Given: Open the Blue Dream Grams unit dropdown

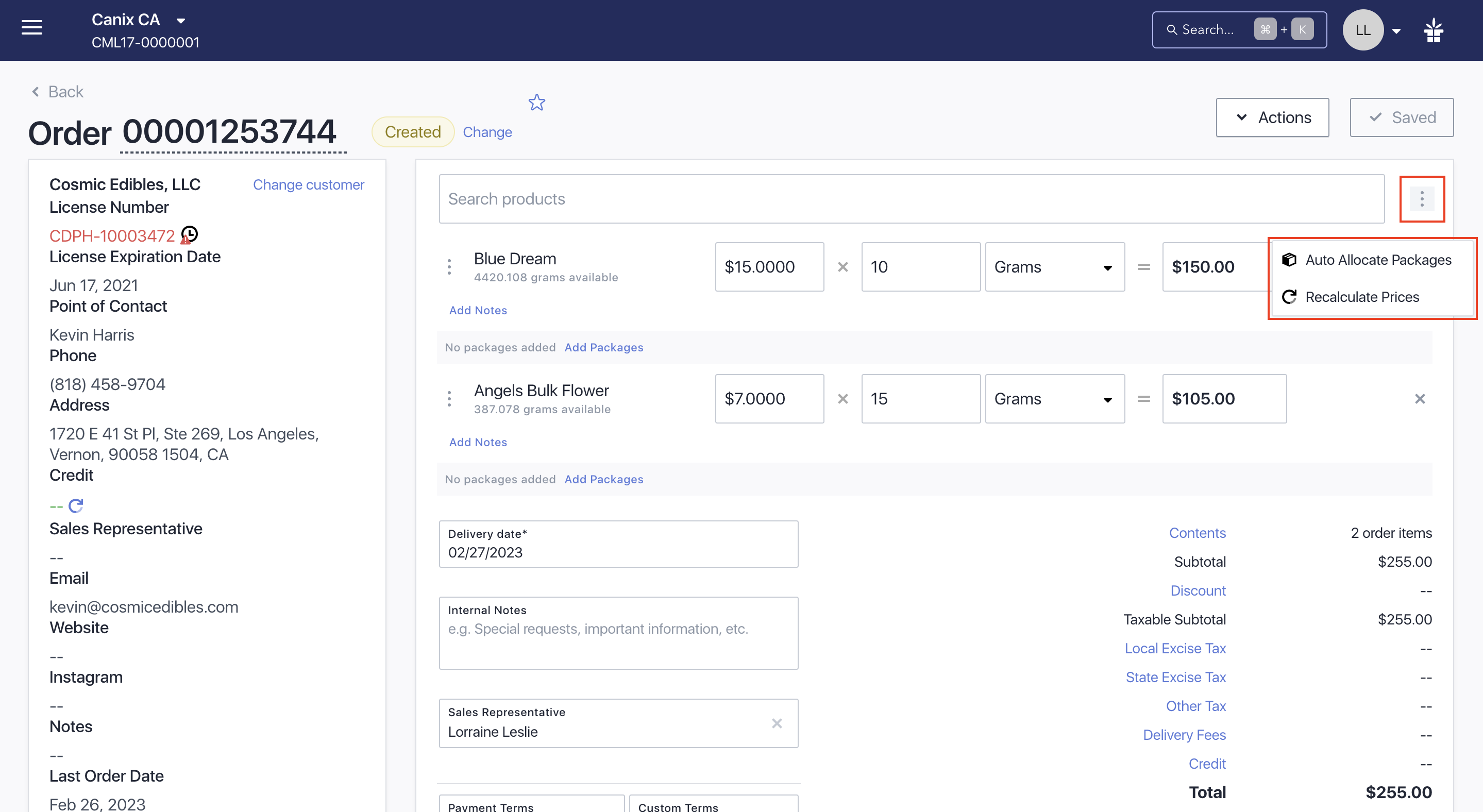Looking at the screenshot, I should [x=1055, y=267].
